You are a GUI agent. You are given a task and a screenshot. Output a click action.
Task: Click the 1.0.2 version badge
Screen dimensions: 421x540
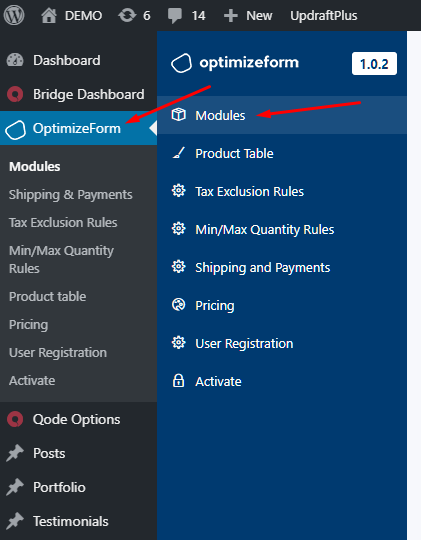(x=374, y=64)
